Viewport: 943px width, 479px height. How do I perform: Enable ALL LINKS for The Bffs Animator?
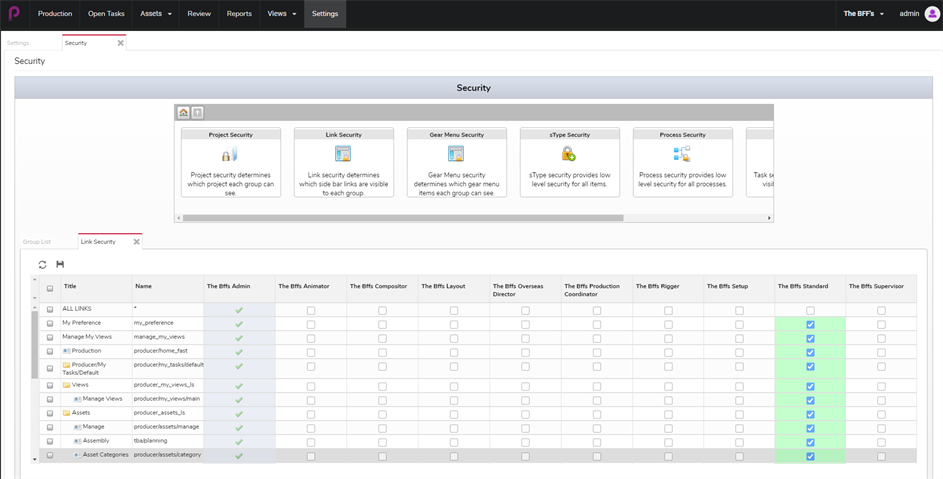(x=311, y=311)
